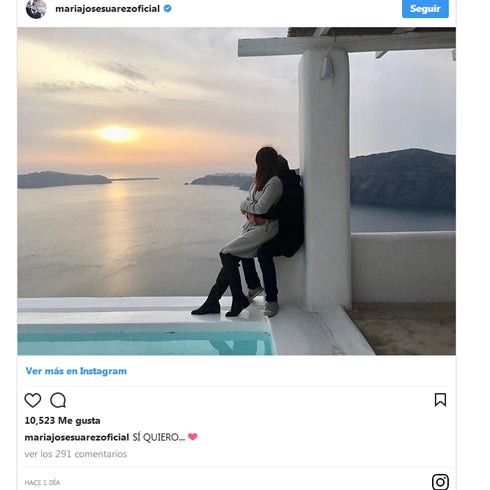Open comments via speech bubble icon

[x=58, y=400]
